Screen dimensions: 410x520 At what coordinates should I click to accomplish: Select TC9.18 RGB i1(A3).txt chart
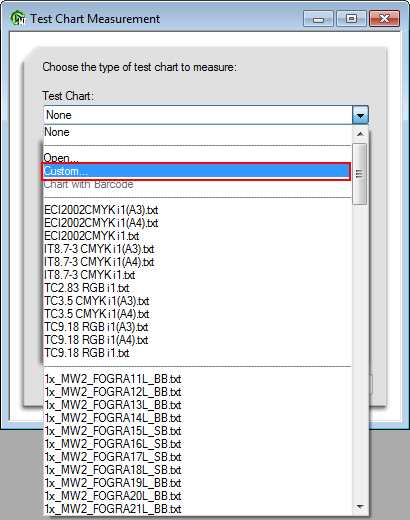coord(197,327)
